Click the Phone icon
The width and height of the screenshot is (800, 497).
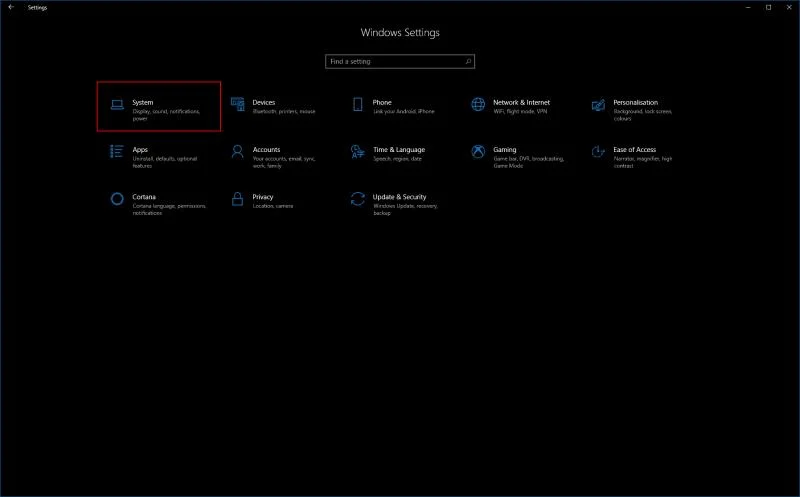pos(358,105)
